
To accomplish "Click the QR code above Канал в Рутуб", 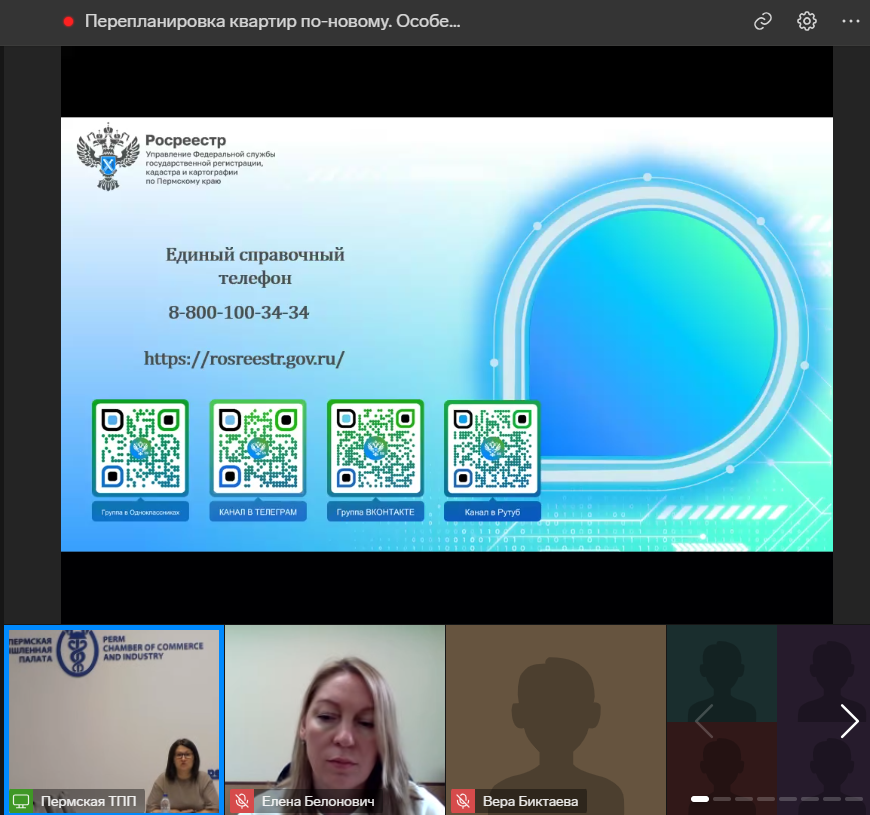I will click(492, 447).
